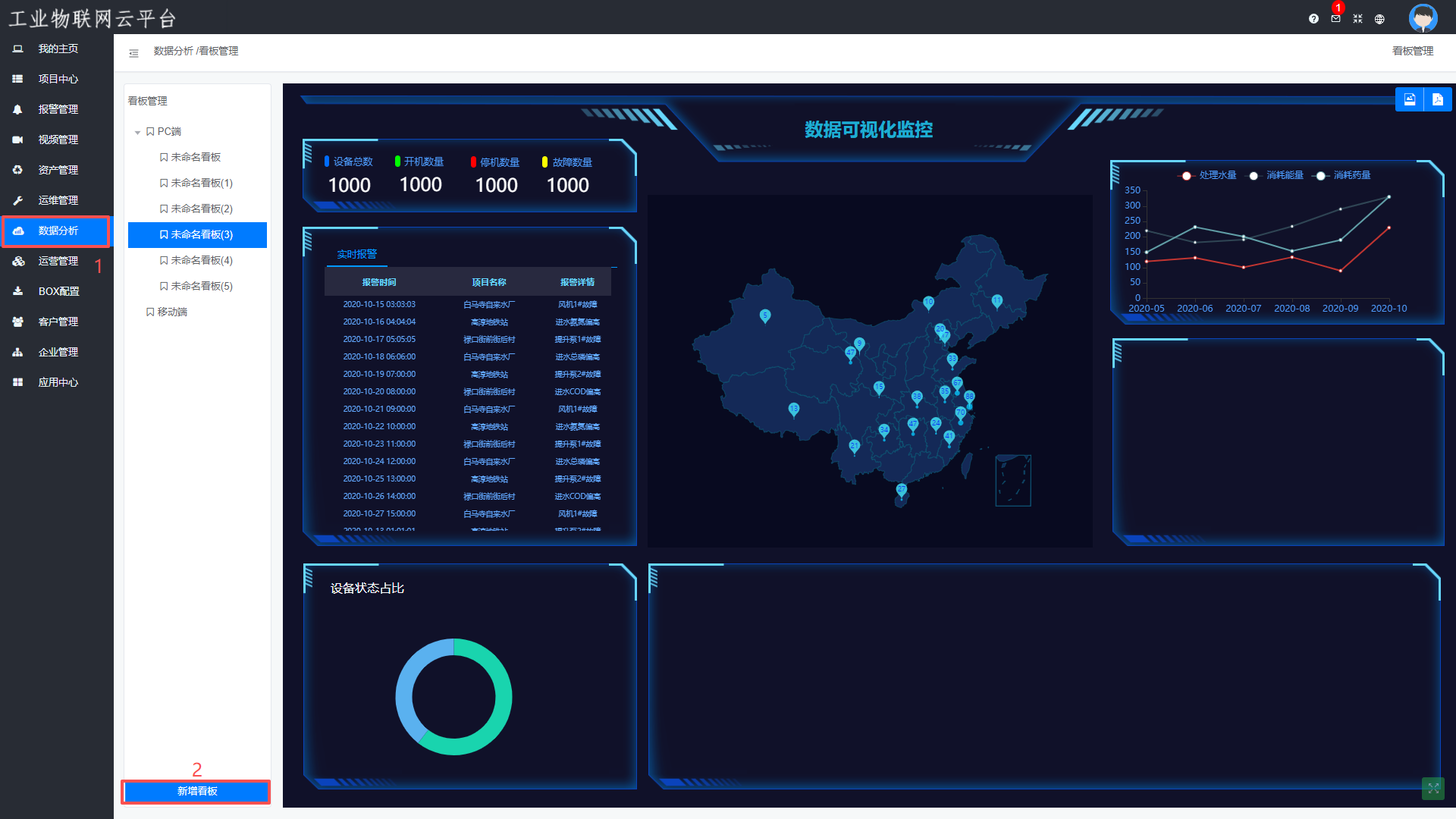
Task: Click map marker 5 in Xinjiang
Action: 765,315
